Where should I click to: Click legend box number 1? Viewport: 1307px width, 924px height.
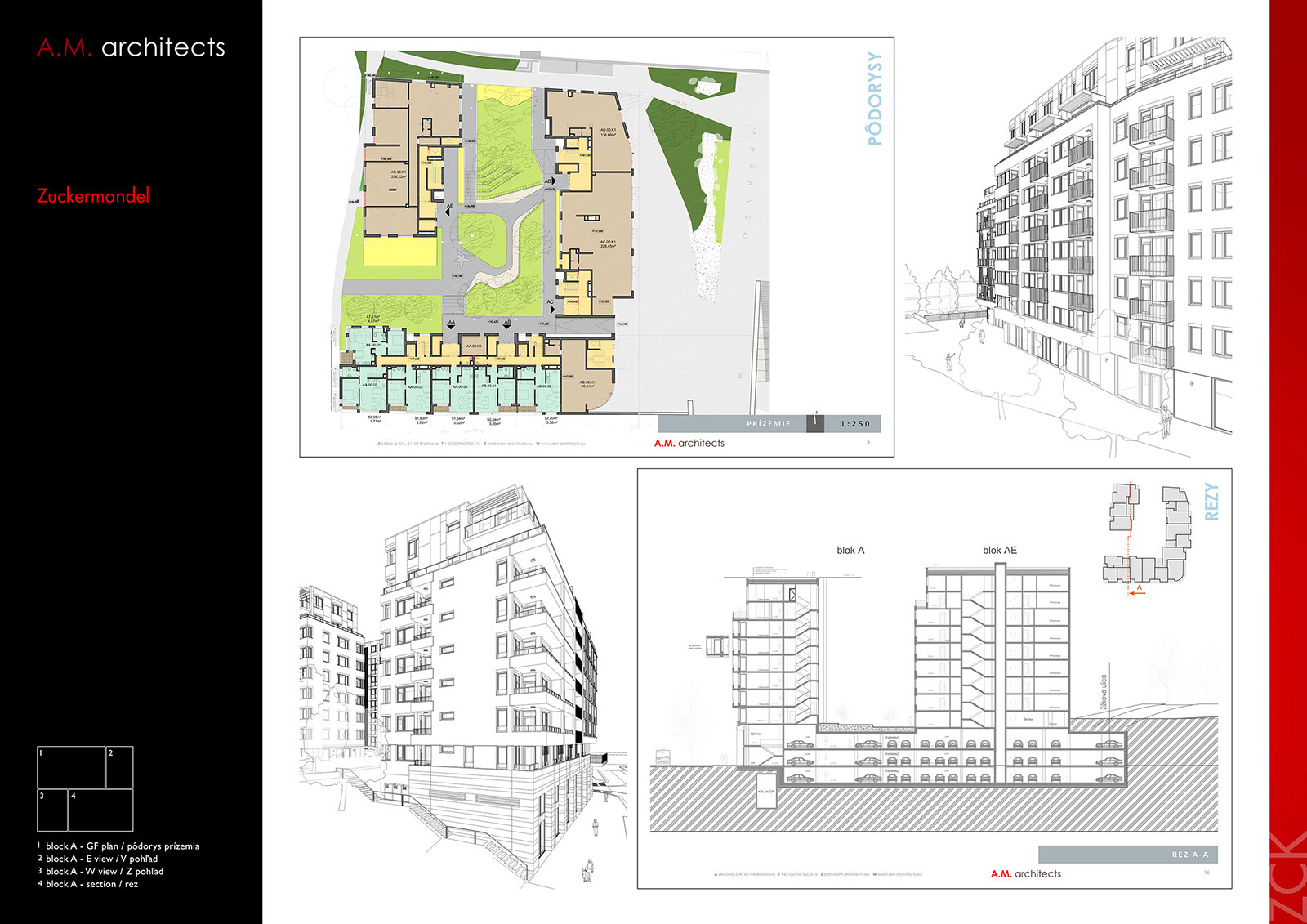(71, 767)
